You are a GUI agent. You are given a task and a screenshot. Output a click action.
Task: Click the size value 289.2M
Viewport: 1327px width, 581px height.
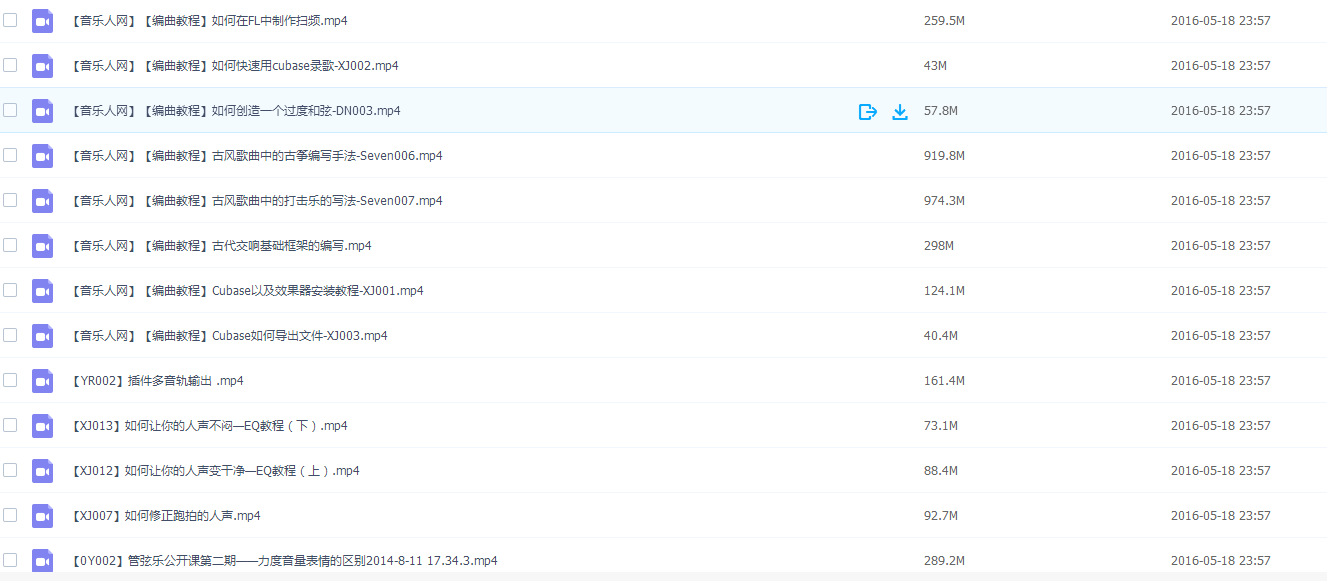[944, 561]
